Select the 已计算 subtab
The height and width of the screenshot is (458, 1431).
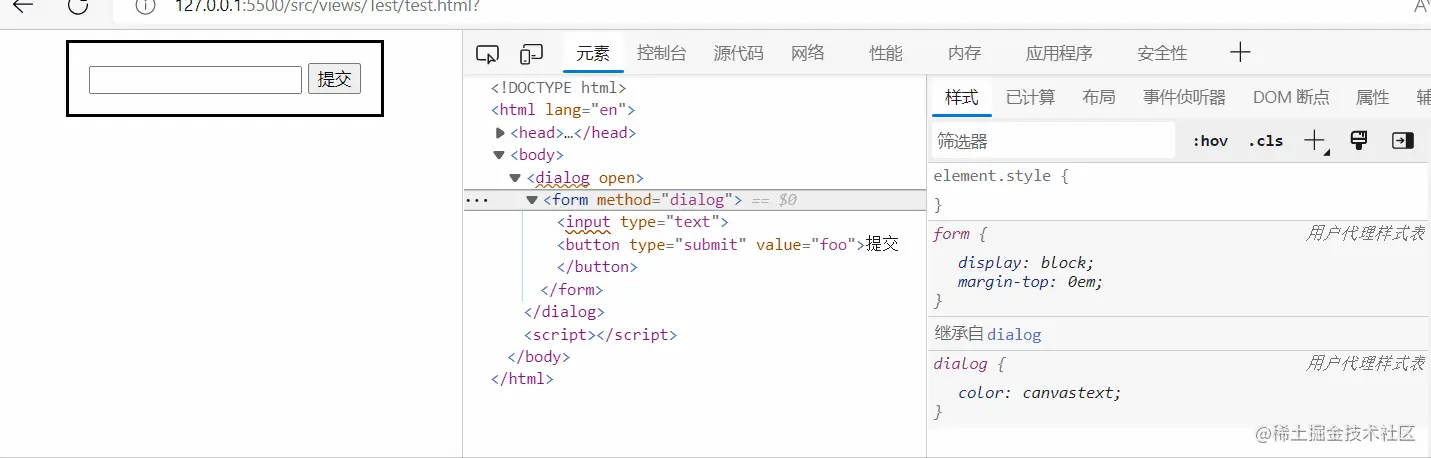click(1030, 97)
